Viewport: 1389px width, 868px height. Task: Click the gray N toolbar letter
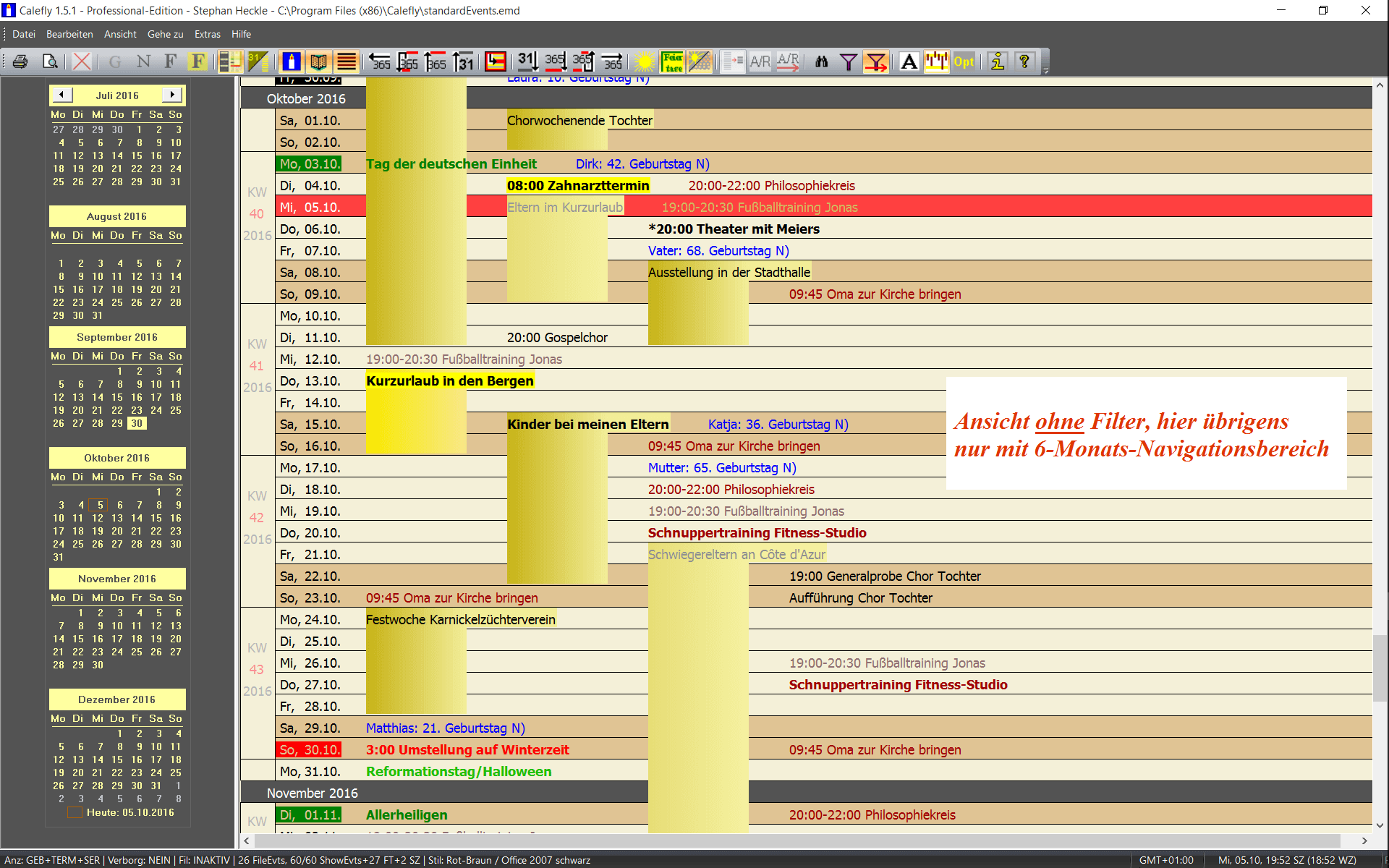tap(143, 61)
